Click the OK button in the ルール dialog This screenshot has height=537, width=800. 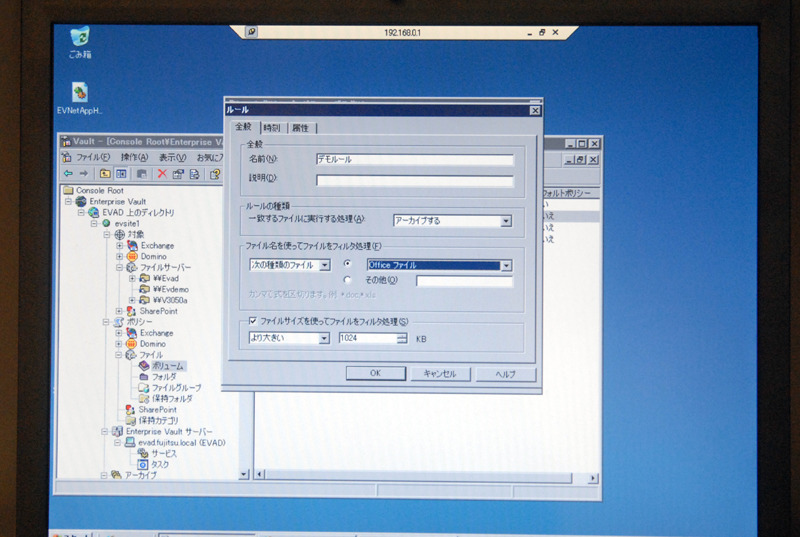point(376,373)
